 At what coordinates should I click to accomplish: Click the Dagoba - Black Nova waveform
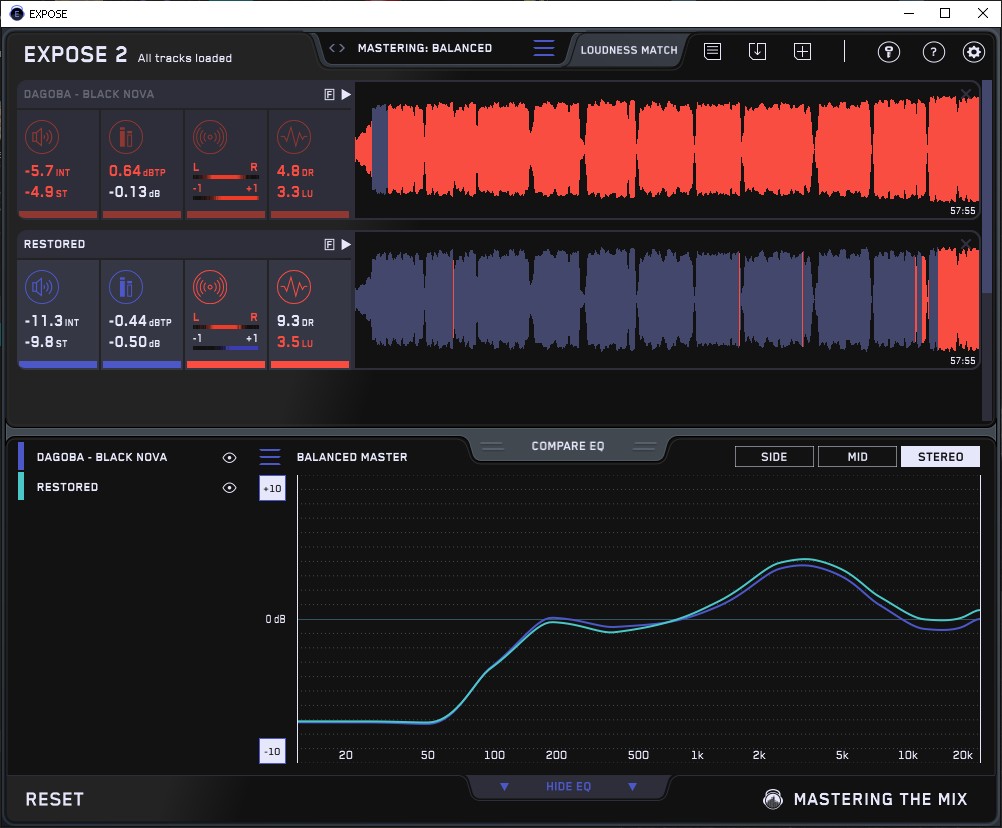point(667,151)
